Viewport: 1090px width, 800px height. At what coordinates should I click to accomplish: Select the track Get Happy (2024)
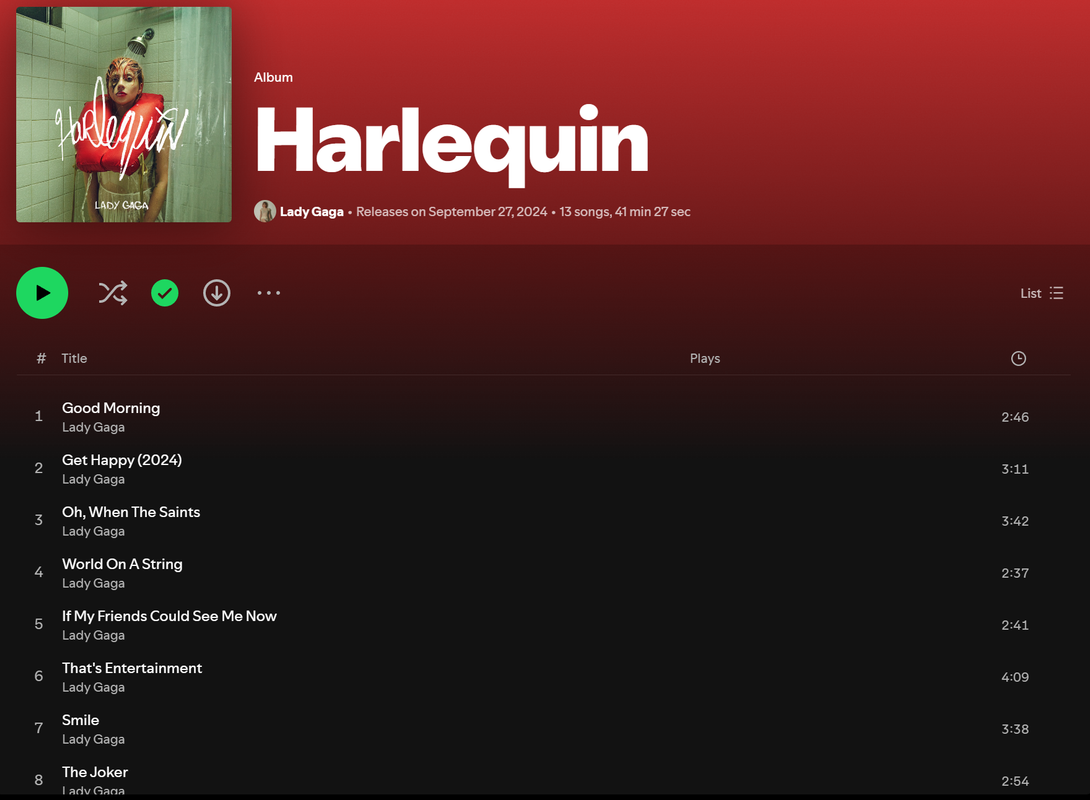point(122,460)
